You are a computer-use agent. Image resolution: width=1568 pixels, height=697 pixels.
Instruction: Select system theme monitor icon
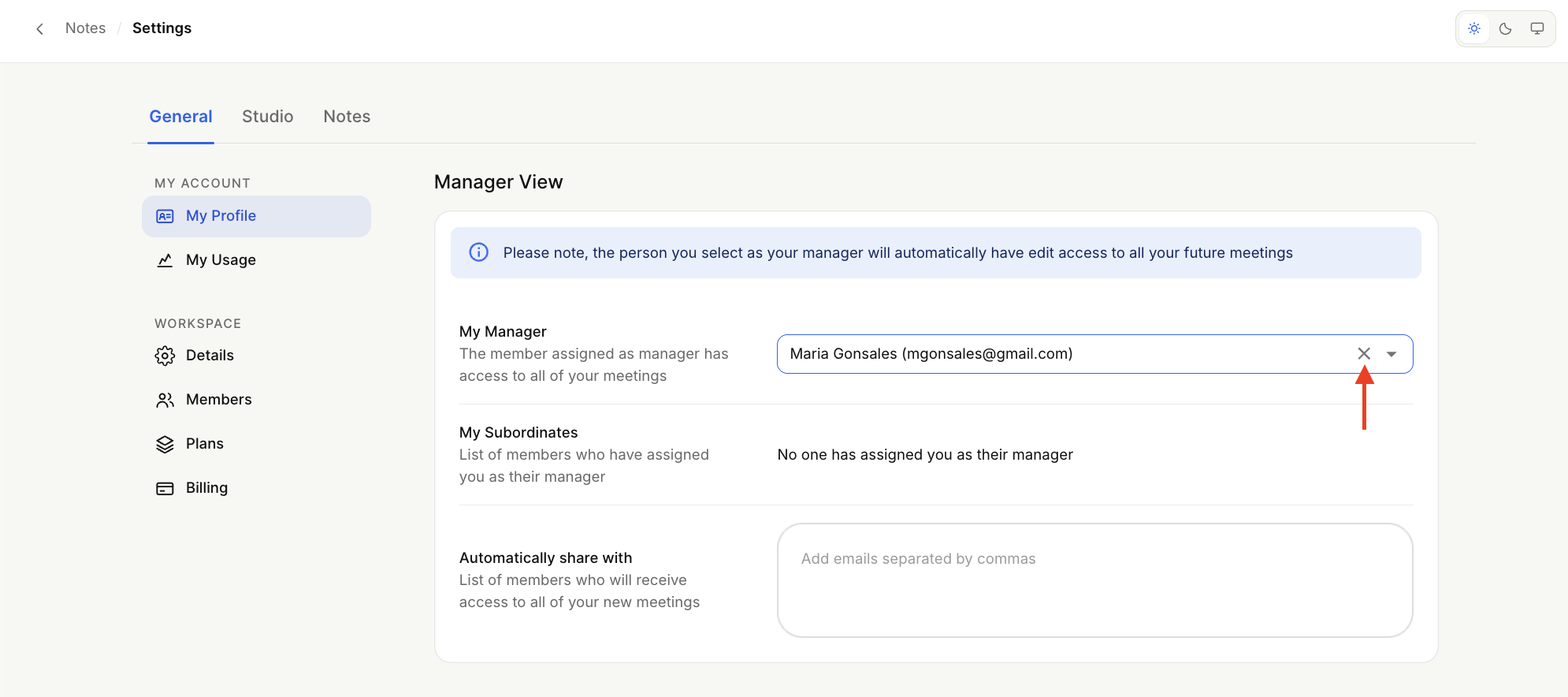pyautogui.click(x=1537, y=29)
